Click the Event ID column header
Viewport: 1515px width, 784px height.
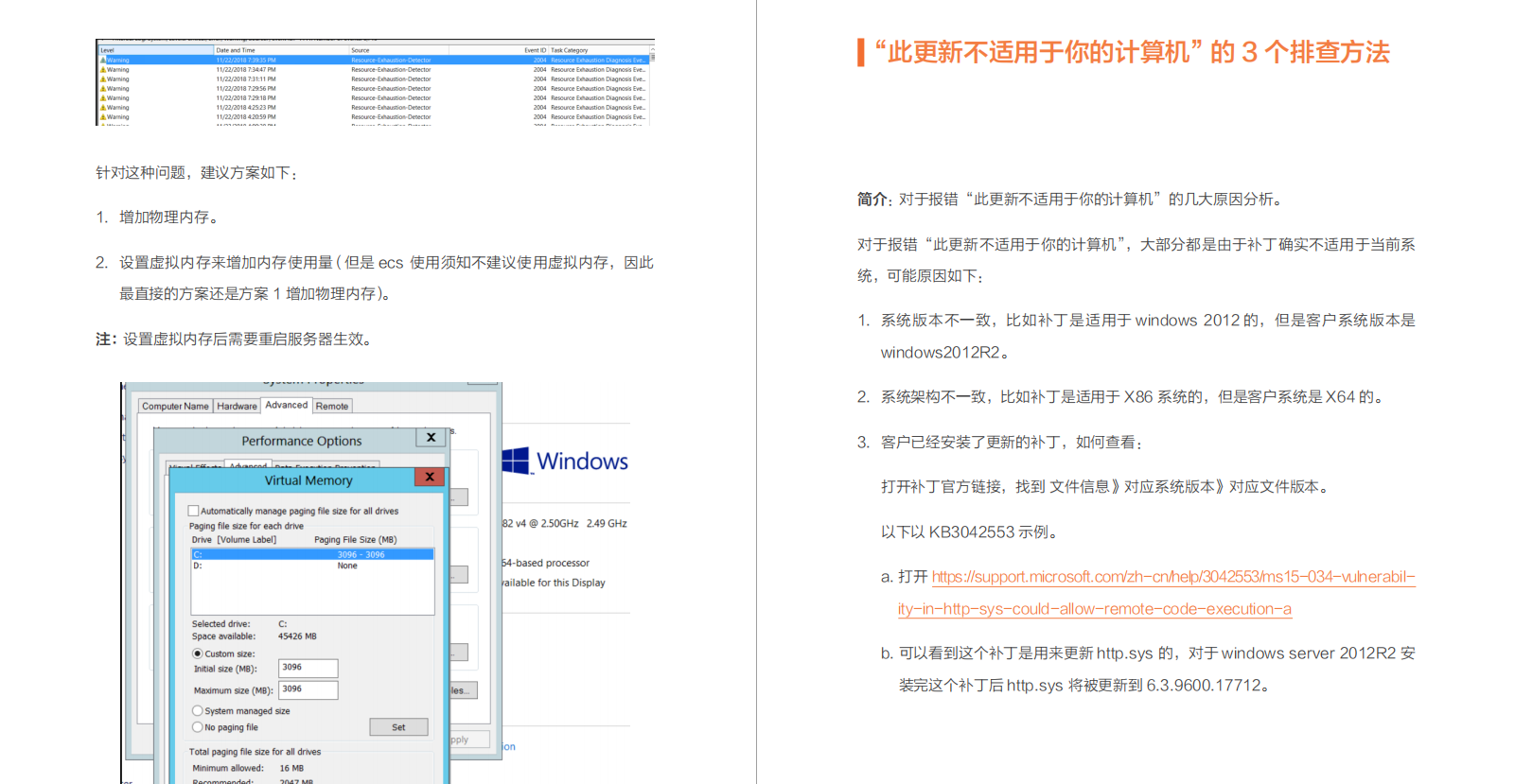click(499, 50)
